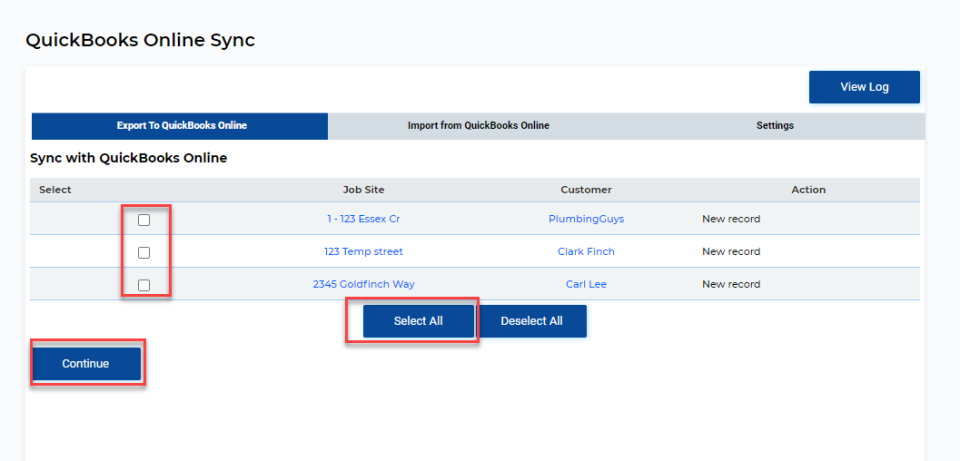
Task: Open the Settings tab
Action: pos(774,126)
